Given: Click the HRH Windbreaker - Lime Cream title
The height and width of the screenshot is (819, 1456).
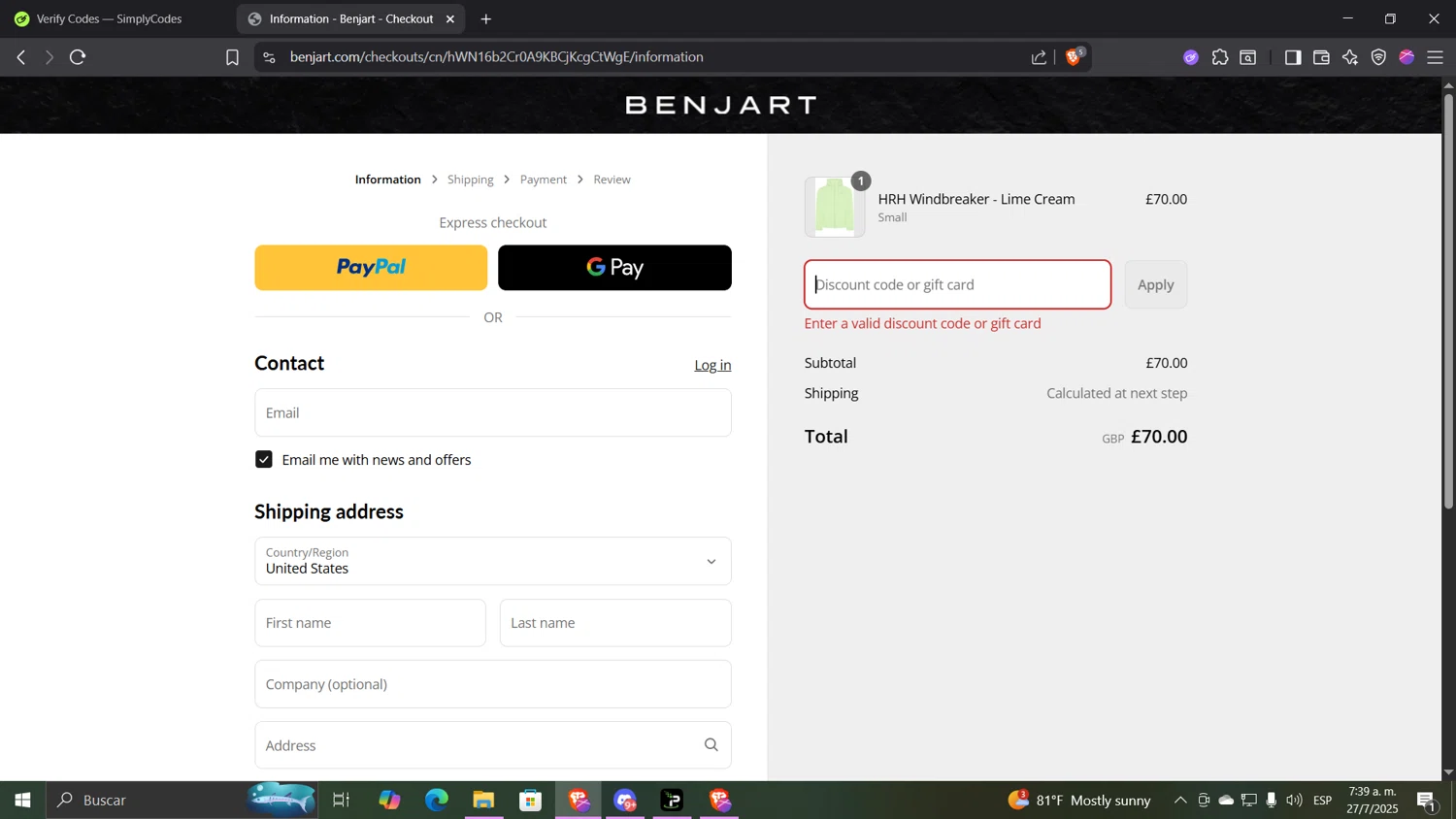Looking at the screenshot, I should tap(976, 199).
